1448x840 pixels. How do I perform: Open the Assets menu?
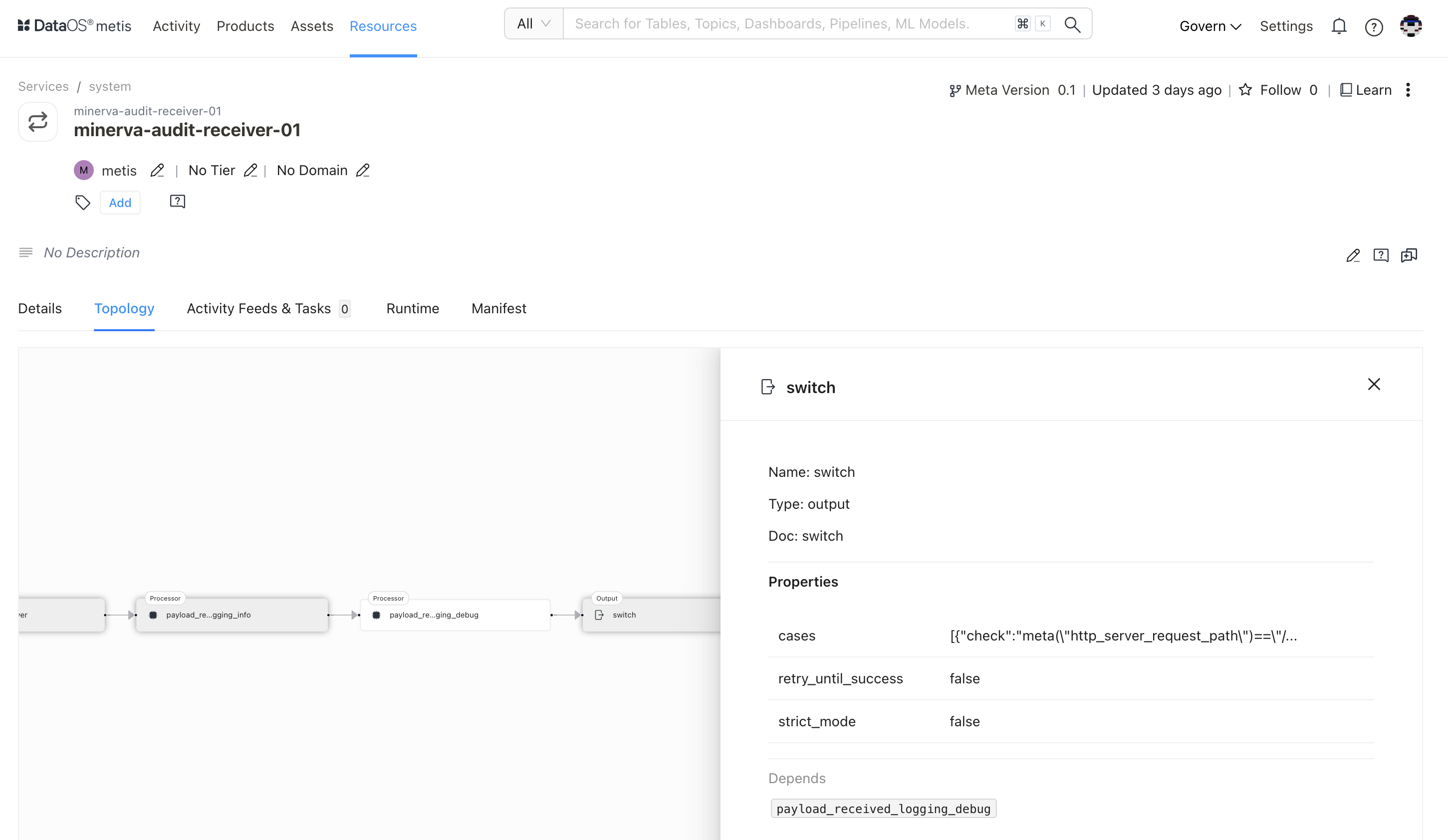click(312, 26)
